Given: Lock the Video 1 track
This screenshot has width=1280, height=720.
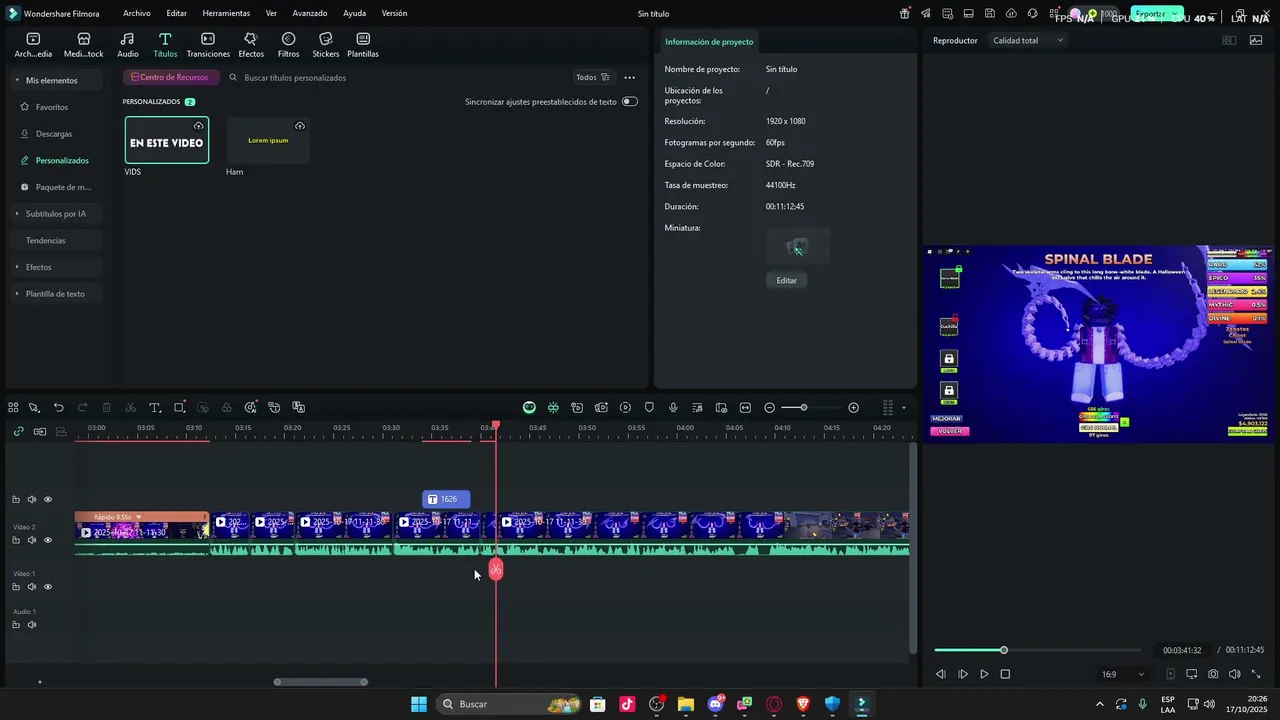Looking at the screenshot, I should click(x=16, y=587).
